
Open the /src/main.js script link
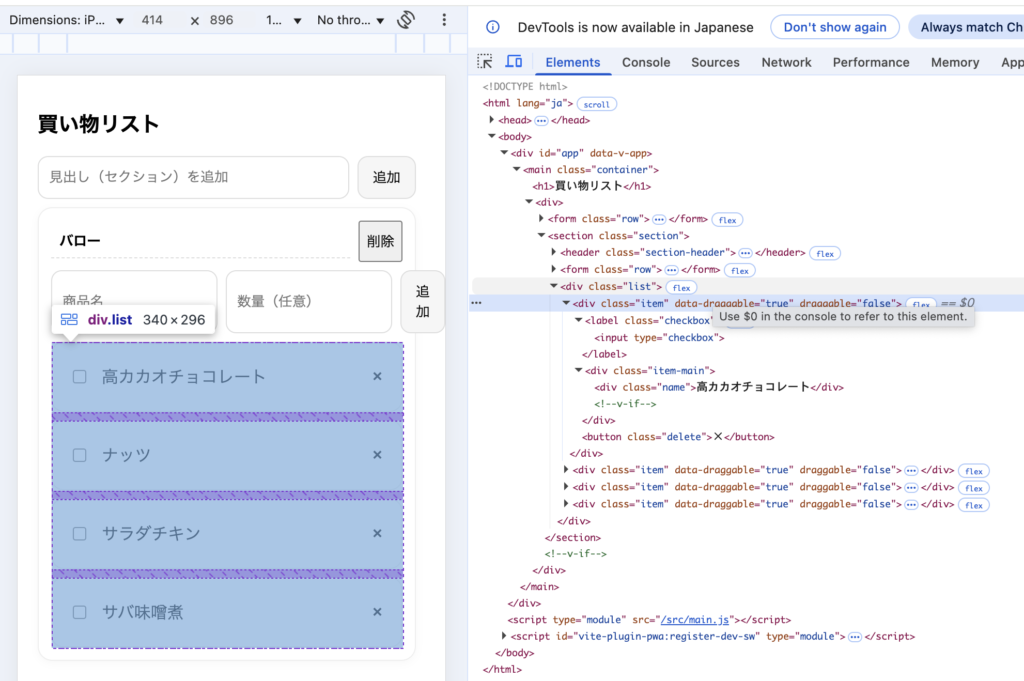[x=694, y=620]
